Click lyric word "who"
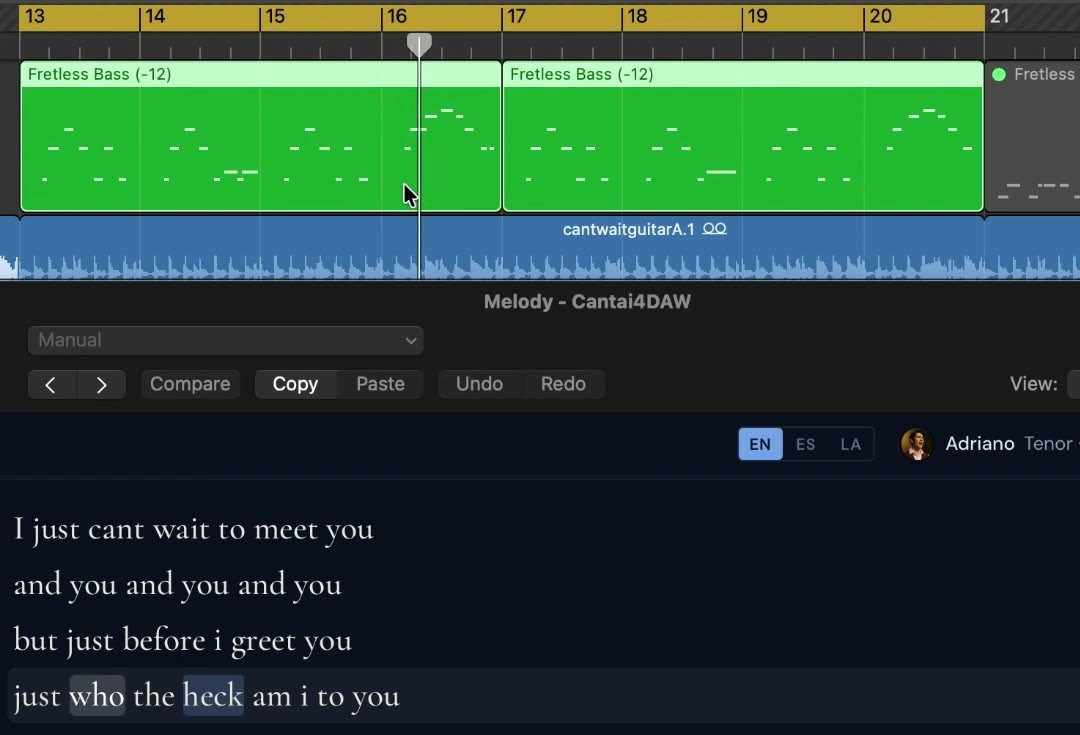 click(x=97, y=696)
